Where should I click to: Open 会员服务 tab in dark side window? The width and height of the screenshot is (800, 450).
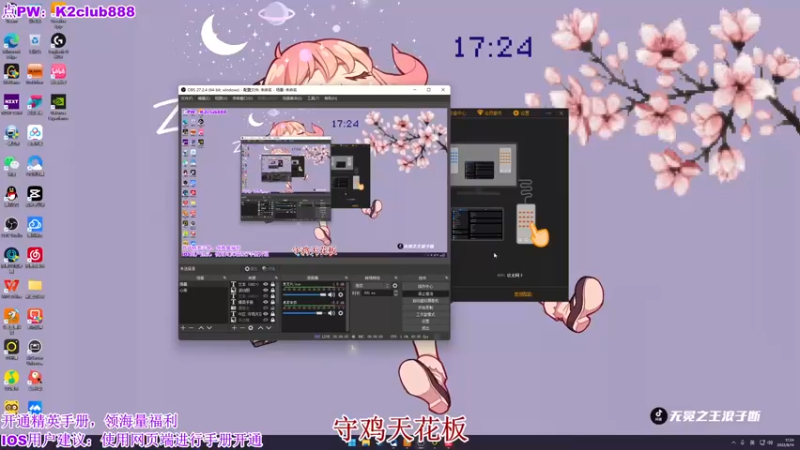tap(490, 113)
